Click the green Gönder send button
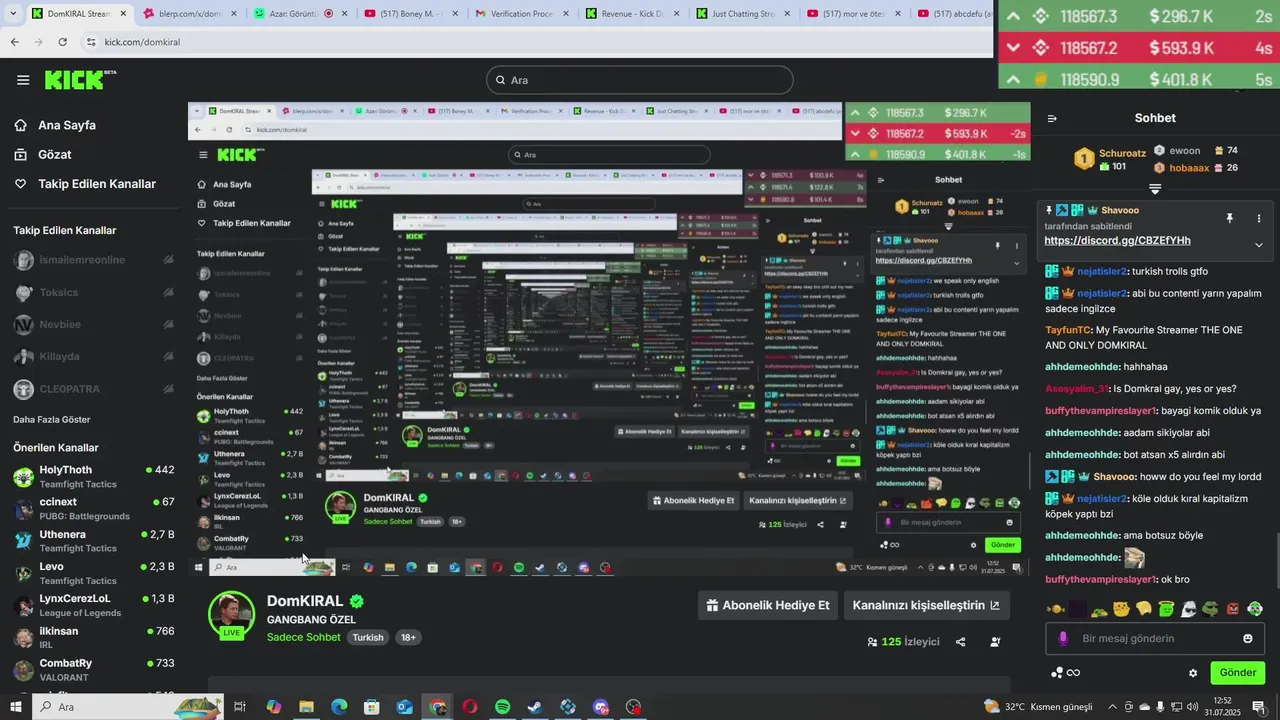The width and height of the screenshot is (1280, 720). click(1237, 673)
